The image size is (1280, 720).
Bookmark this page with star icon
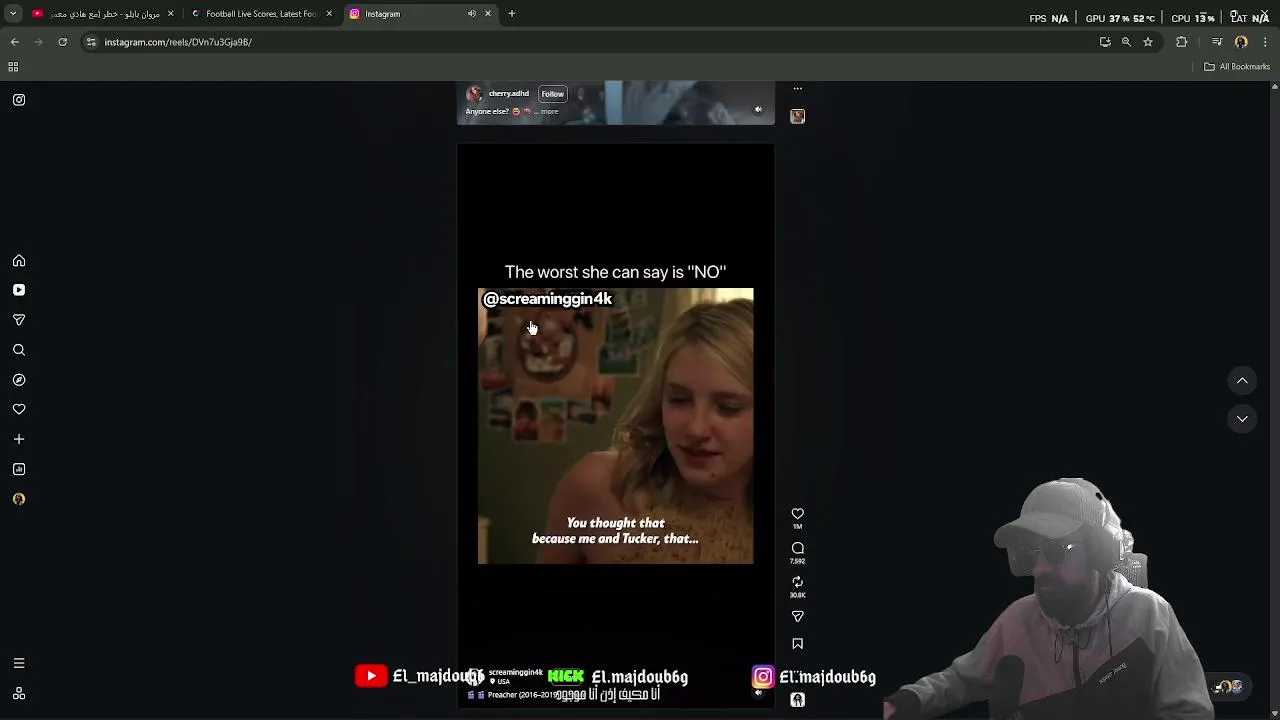(1148, 42)
